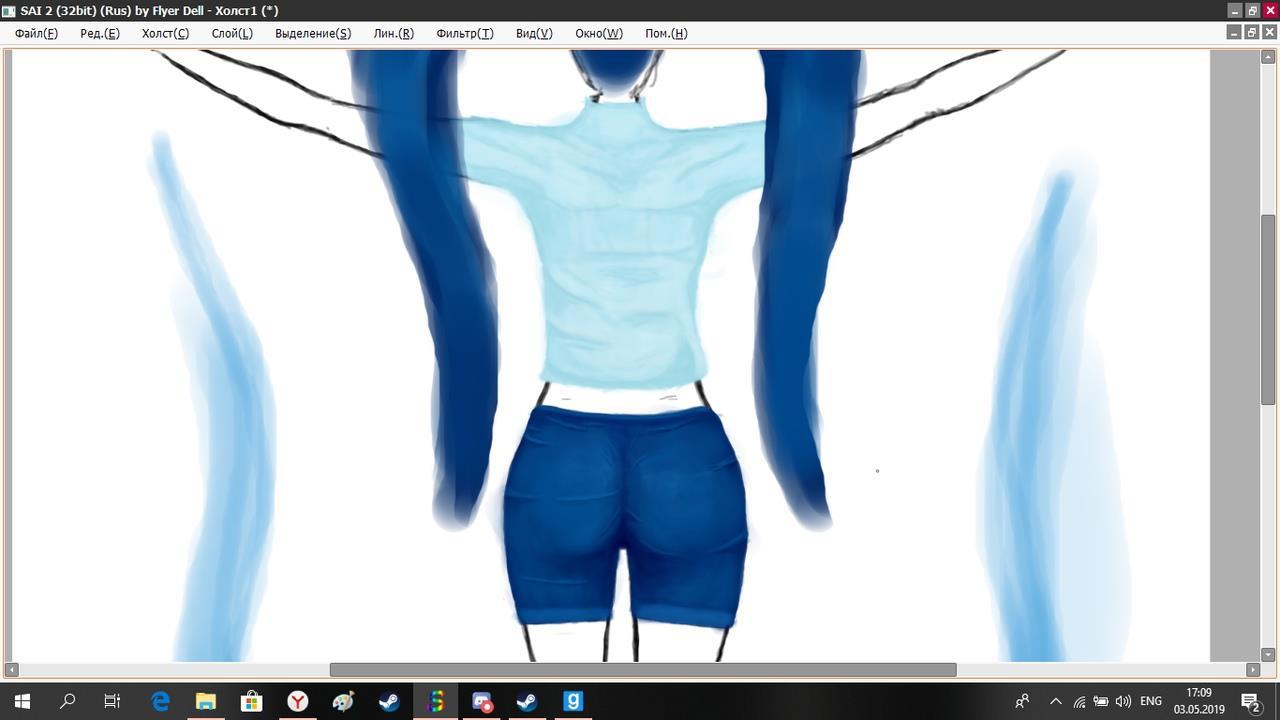
Task: Open Yandex Browser from the taskbar
Action: [x=298, y=701]
